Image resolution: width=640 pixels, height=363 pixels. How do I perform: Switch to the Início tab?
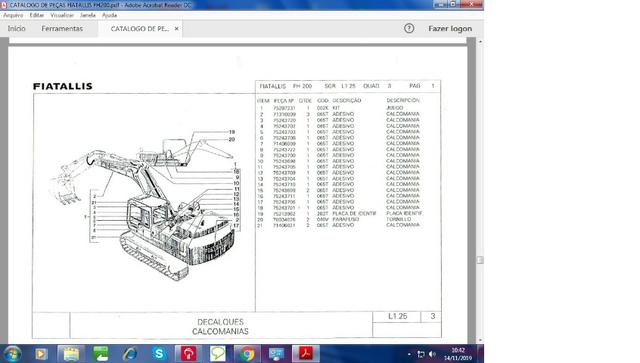click(17, 29)
